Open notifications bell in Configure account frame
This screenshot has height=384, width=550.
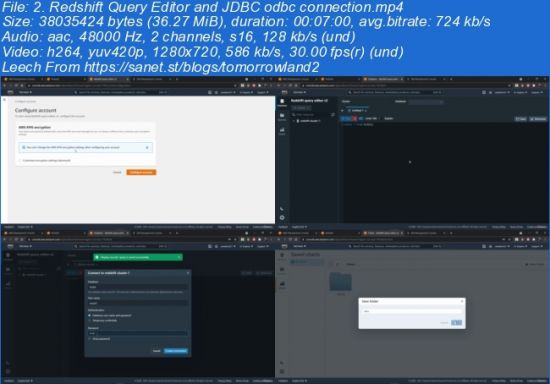[216, 92]
